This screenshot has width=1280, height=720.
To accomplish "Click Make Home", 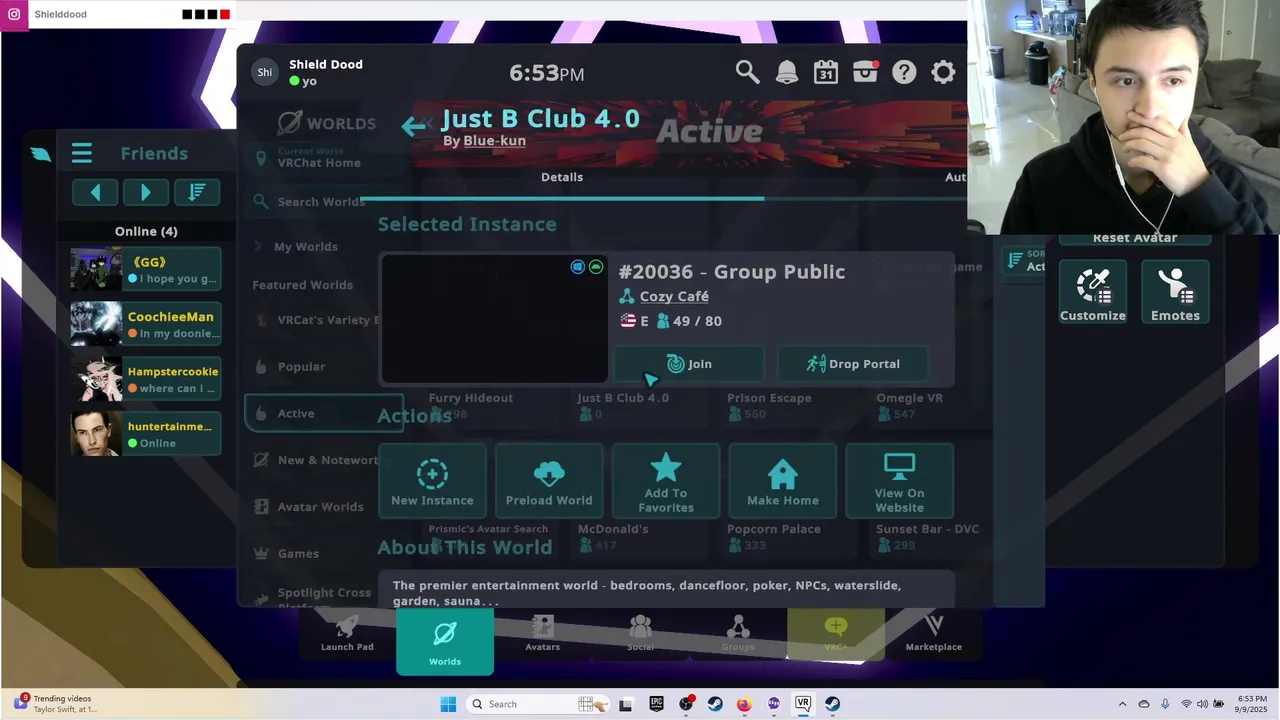I will coord(783,481).
